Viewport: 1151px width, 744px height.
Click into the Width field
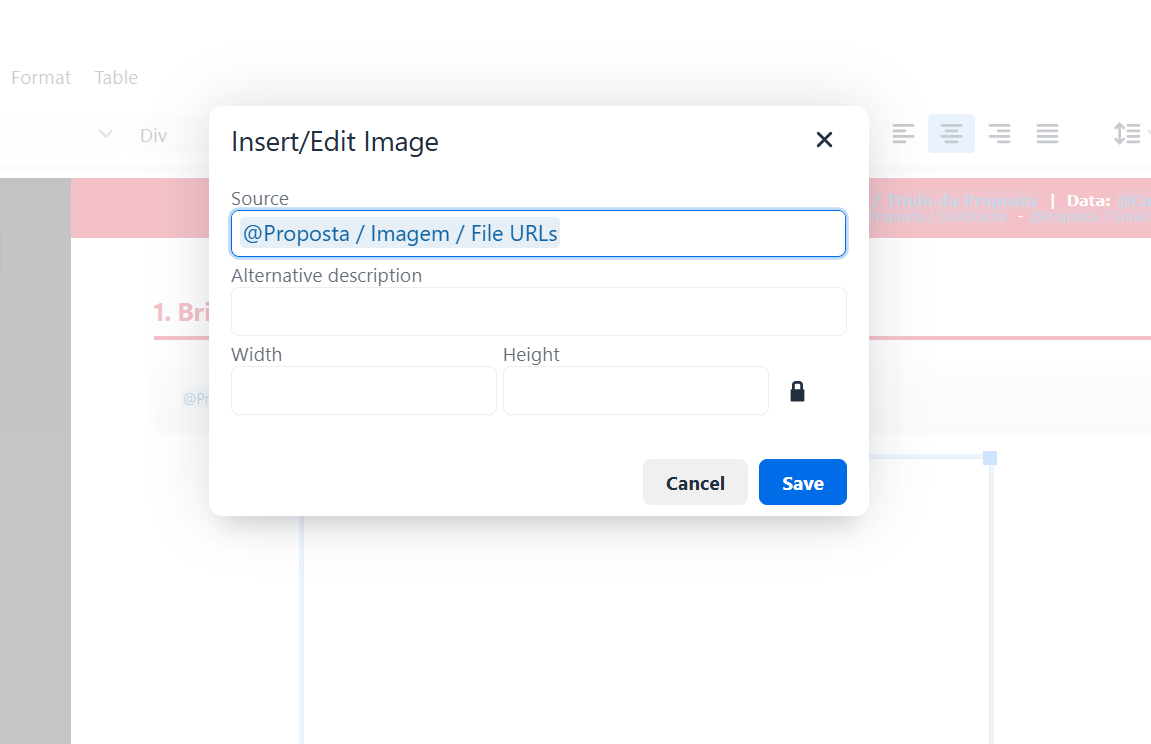[363, 390]
